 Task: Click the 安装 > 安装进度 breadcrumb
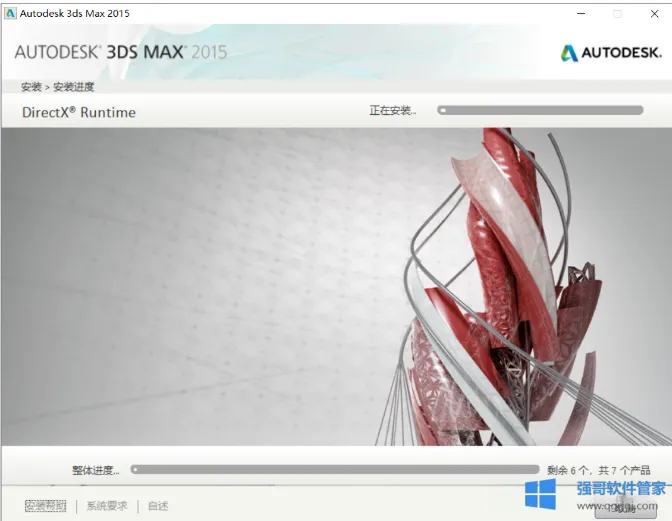pos(57,87)
